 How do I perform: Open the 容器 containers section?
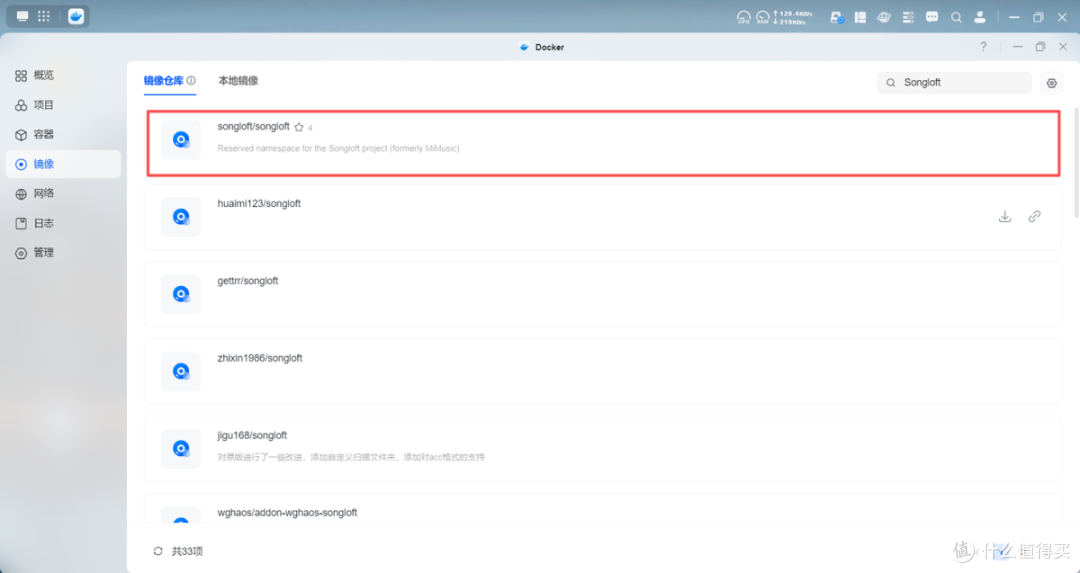(34, 134)
